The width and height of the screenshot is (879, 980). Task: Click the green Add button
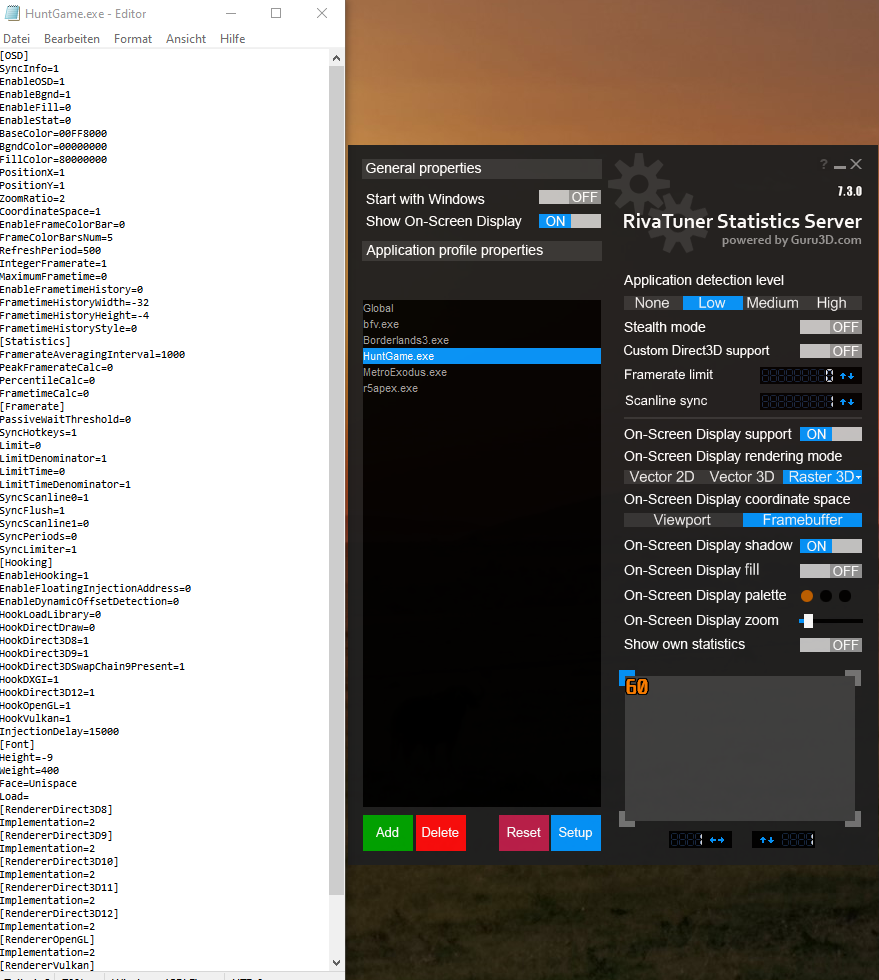[388, 832]
